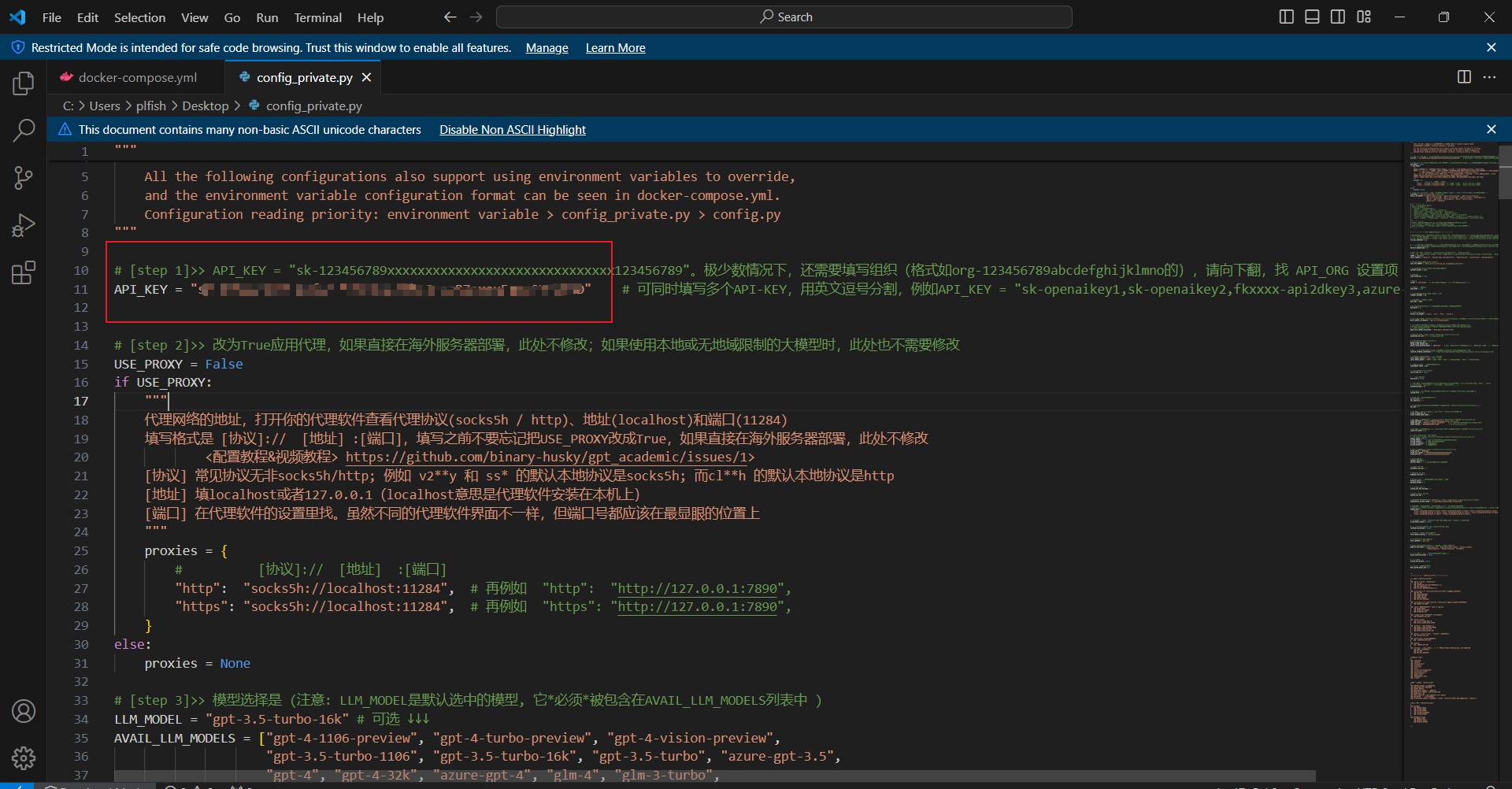Screen dimensions: 1512x789
Task: Click "else:" on line 30
Action: [132, 644]
